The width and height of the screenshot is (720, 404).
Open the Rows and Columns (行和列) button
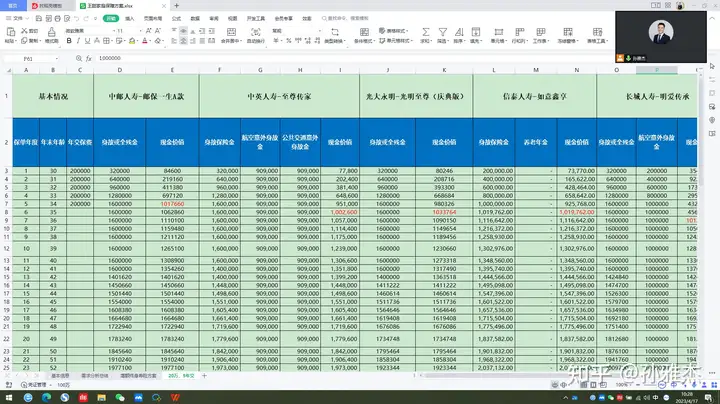pyautogui.click(x=519, y=35)
